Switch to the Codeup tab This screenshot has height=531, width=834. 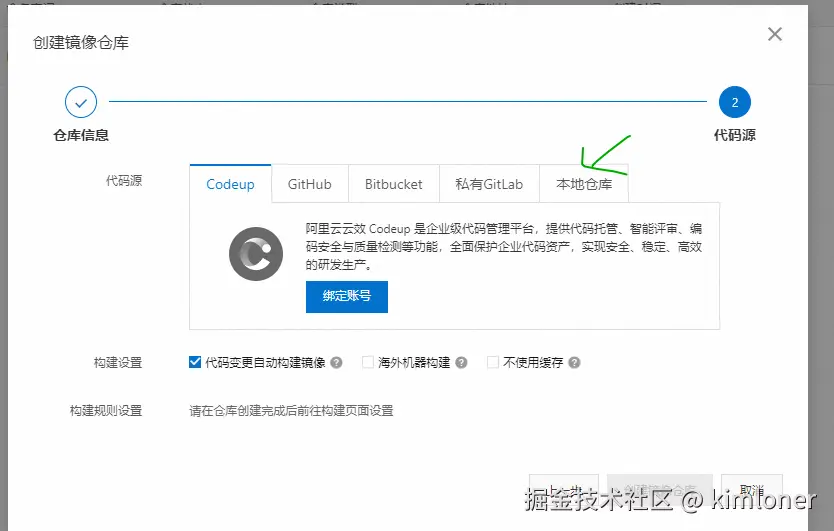pos(230,184)
